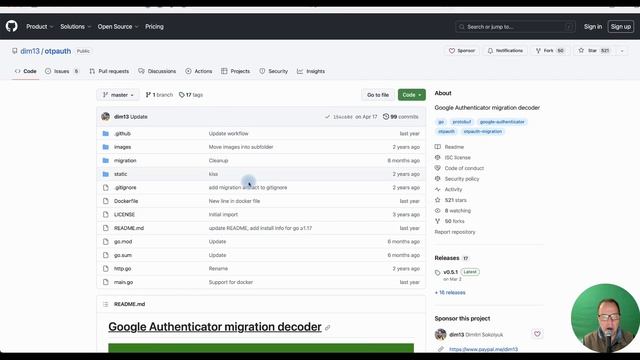
Task: Expand the Open Source menu
Action: coord(118,27)
